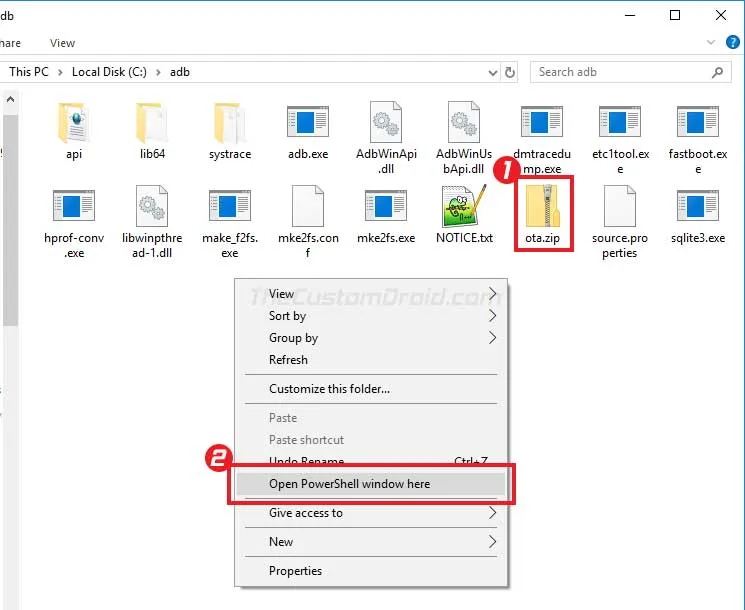Choose Customize this folder
This screenshot has width=745, height=610.
coord(371,389)
